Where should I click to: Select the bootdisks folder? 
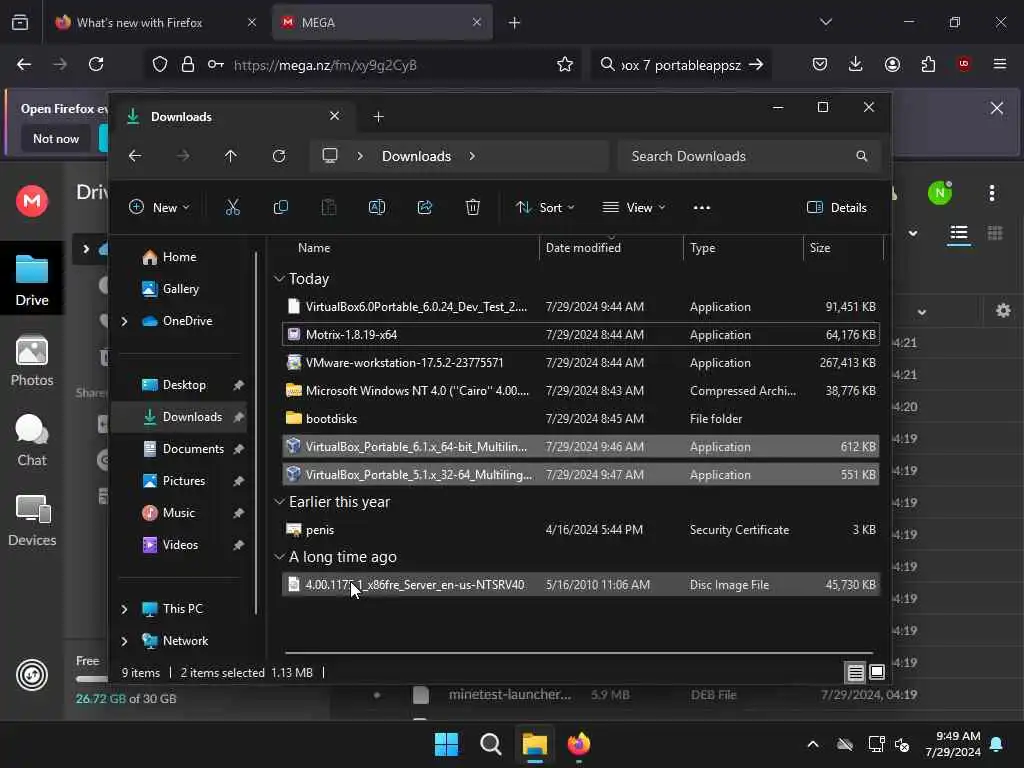click(581, 419)
